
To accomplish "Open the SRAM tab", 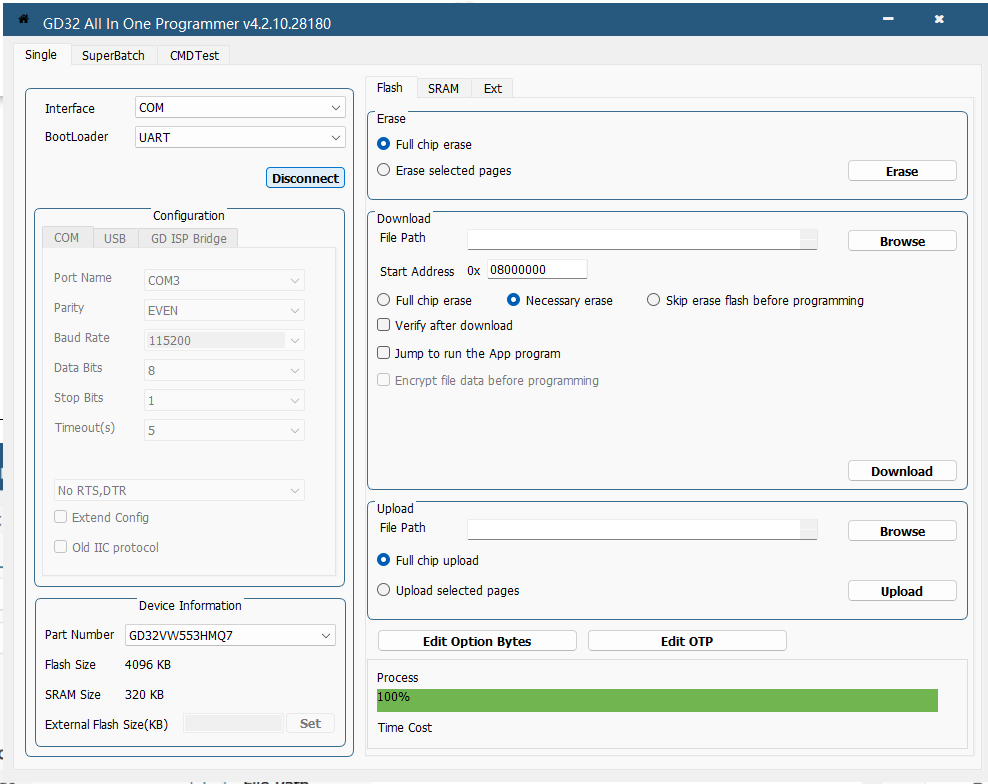I will [443, 89].
